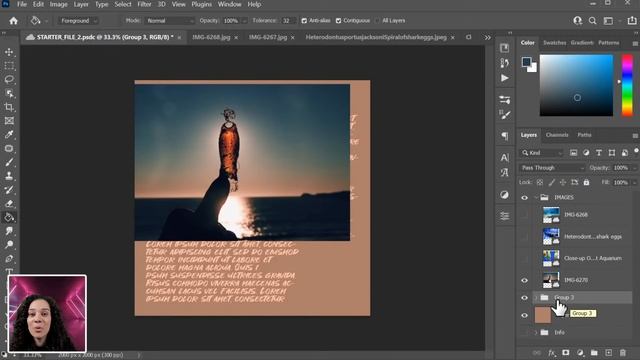
Task: Open the Gradients tab
Action: pyautogui.click(x=582, y=43)
